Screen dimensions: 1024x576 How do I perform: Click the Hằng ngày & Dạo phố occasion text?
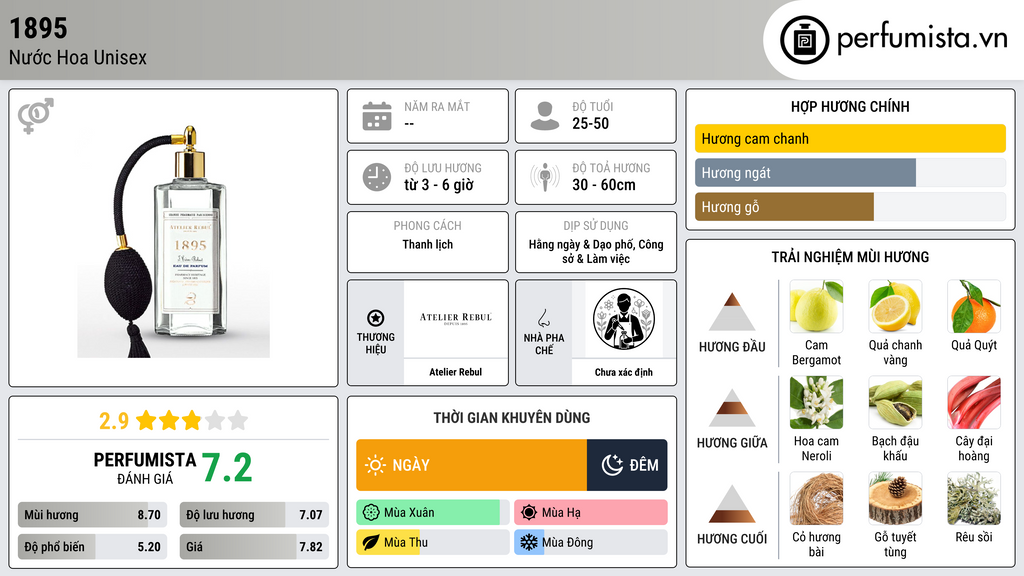596,251
